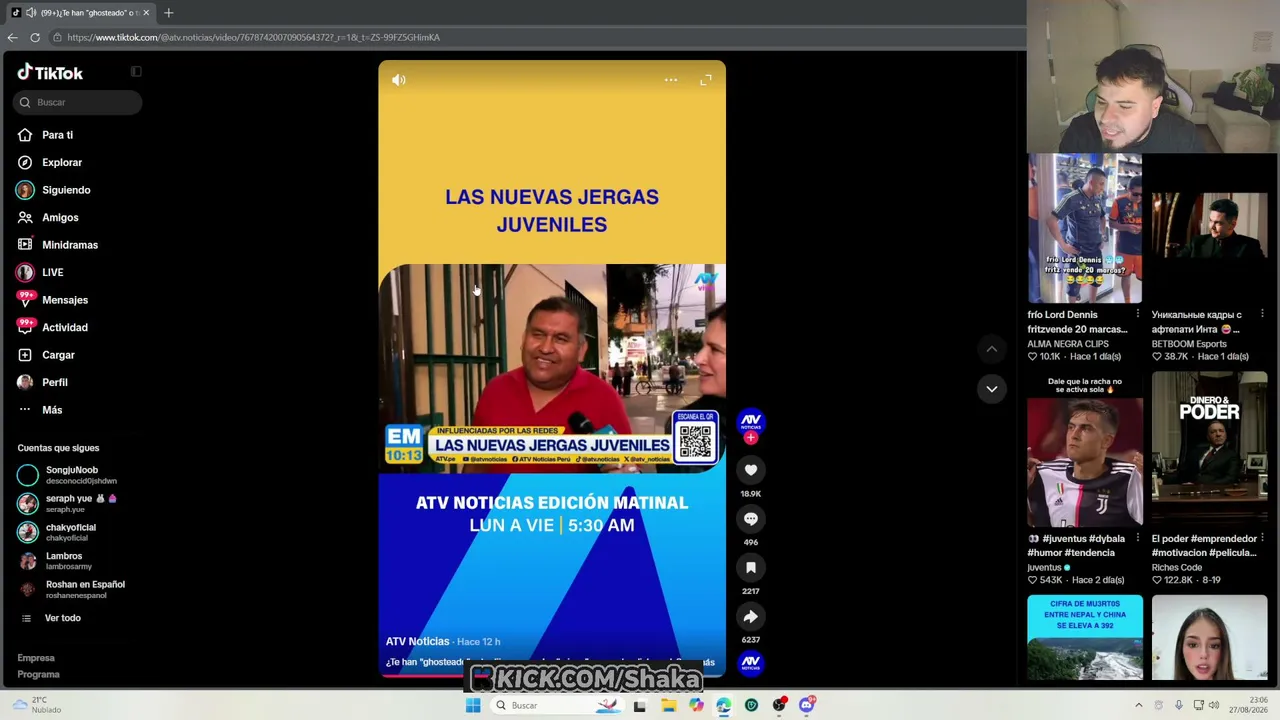Like the video with the heart icon
The width and height of the screenshot is (1280, 720).
751,470
